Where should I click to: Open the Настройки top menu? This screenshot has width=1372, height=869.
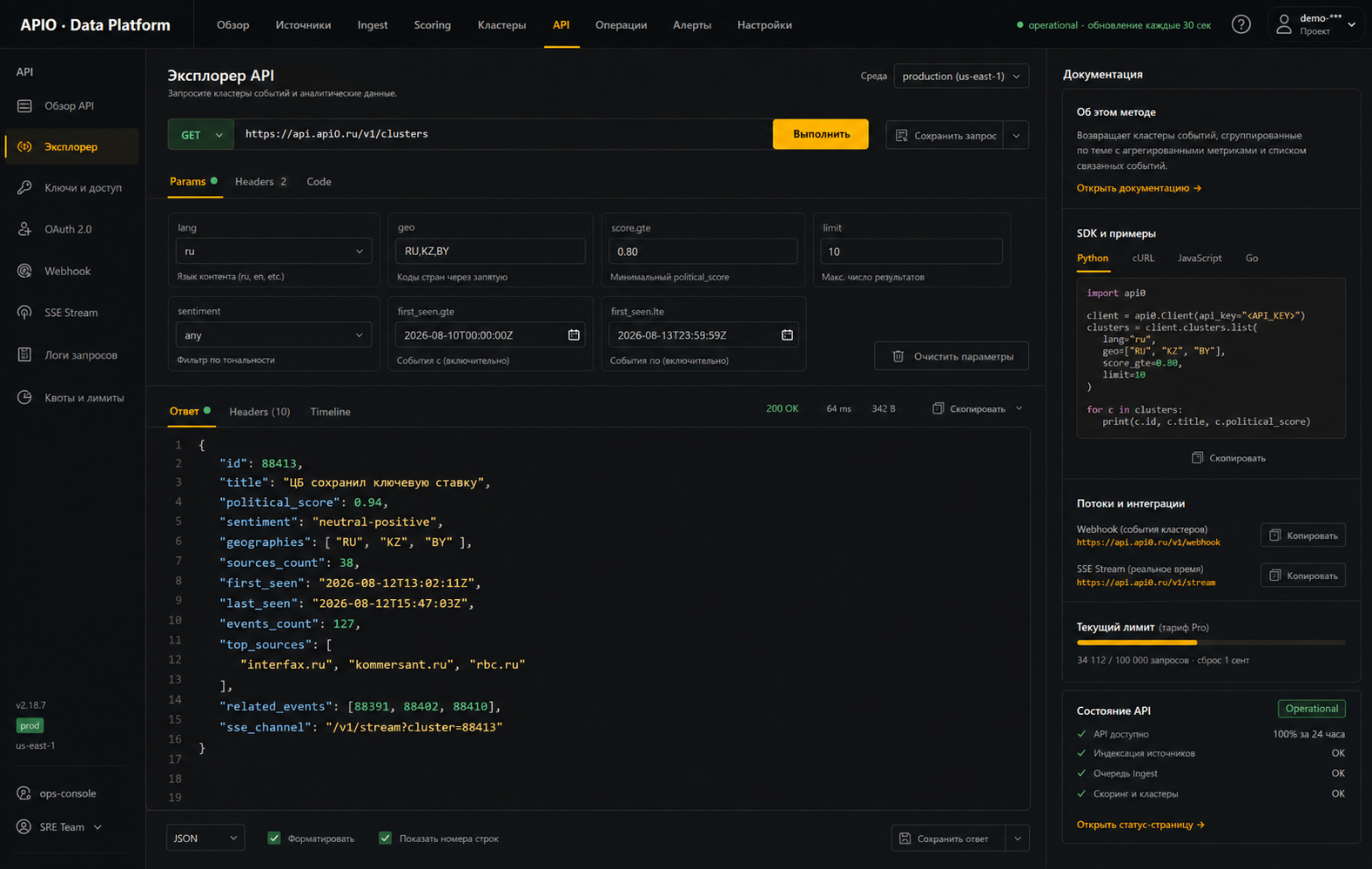tap(764, 25)
